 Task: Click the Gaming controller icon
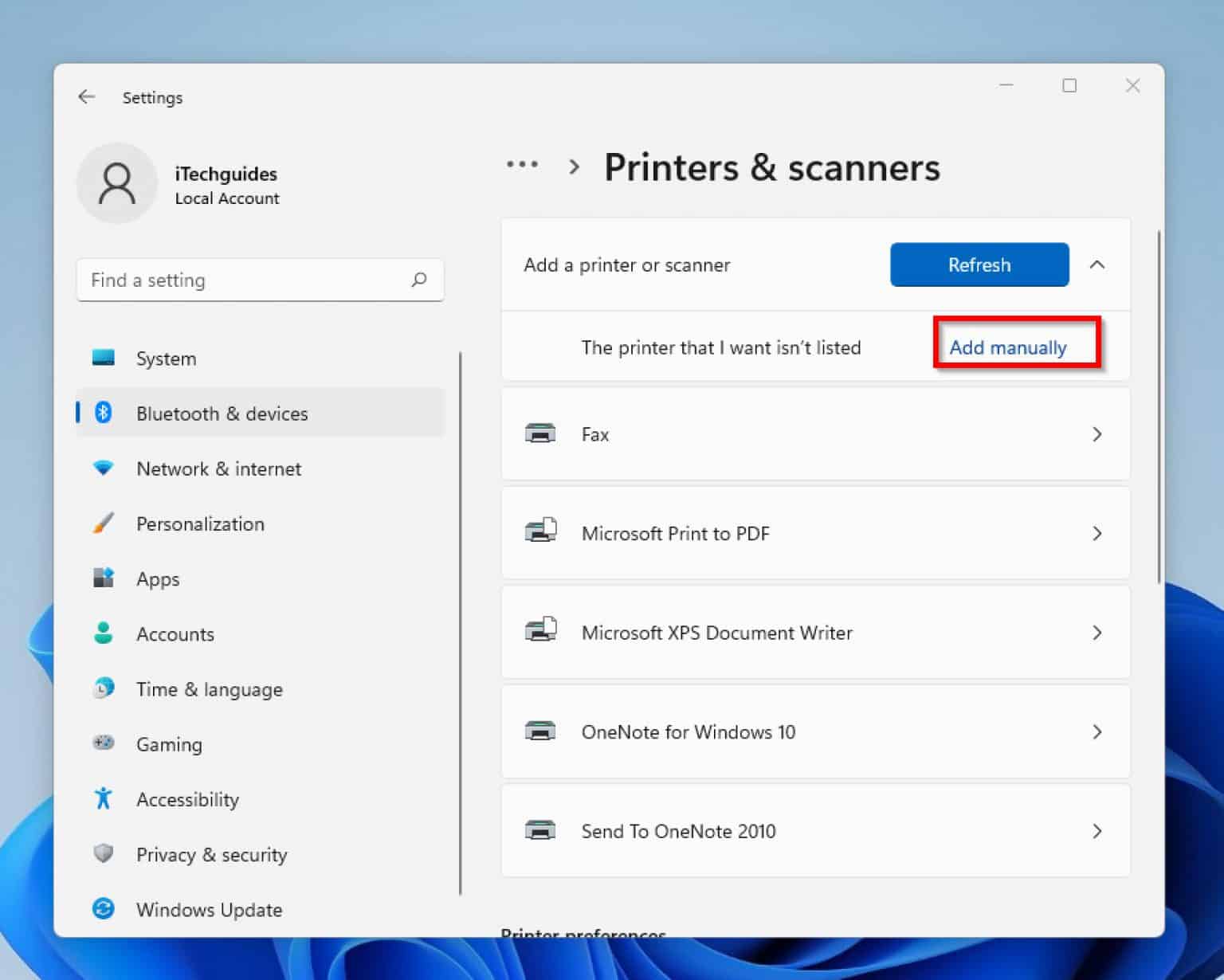104,743
